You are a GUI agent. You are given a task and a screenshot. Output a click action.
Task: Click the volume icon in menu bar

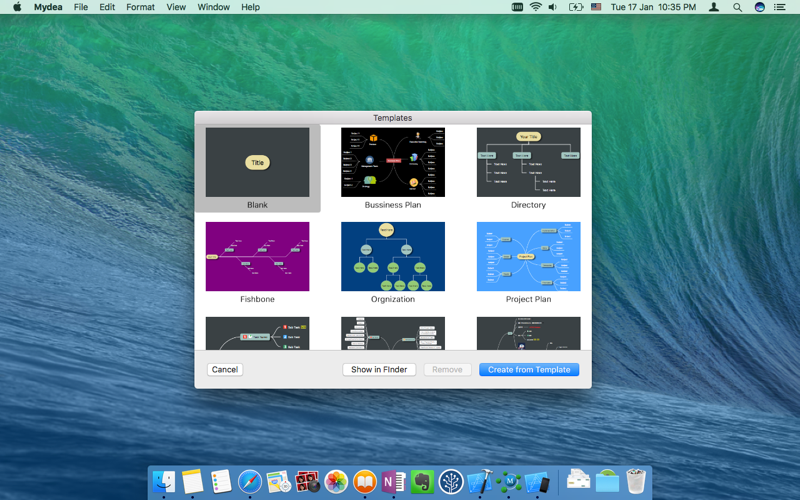click(553, 7)
